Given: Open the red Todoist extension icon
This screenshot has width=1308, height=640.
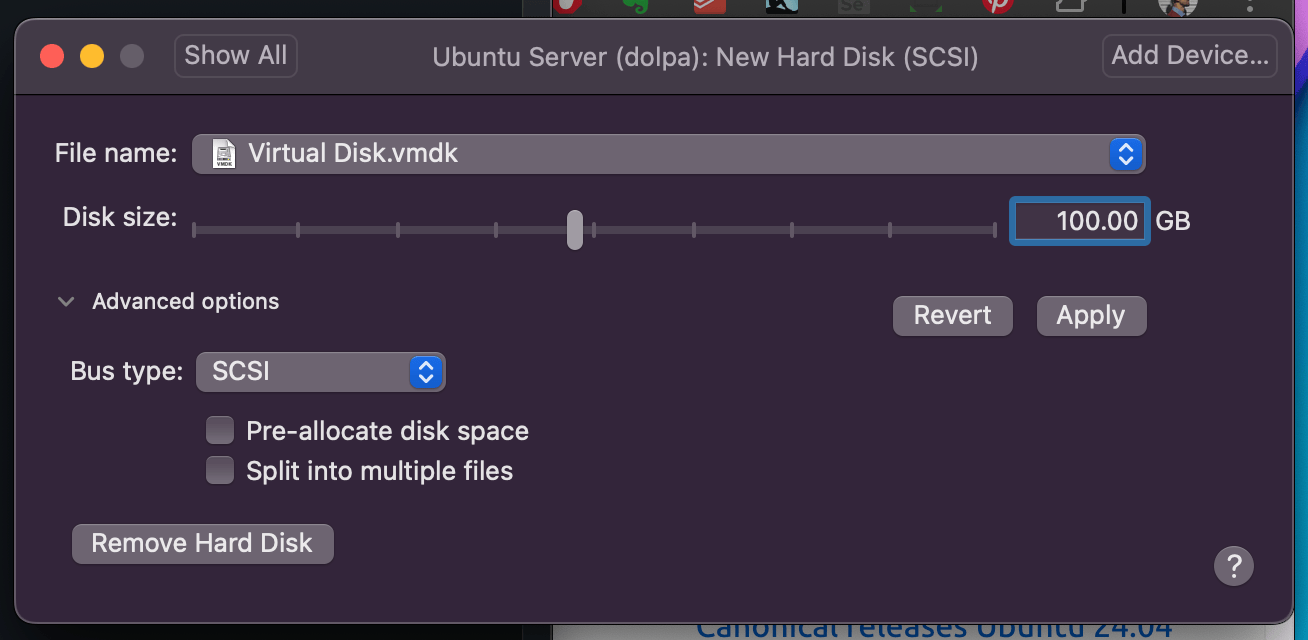Looking at the screenshot, I should tap(708, 5).
